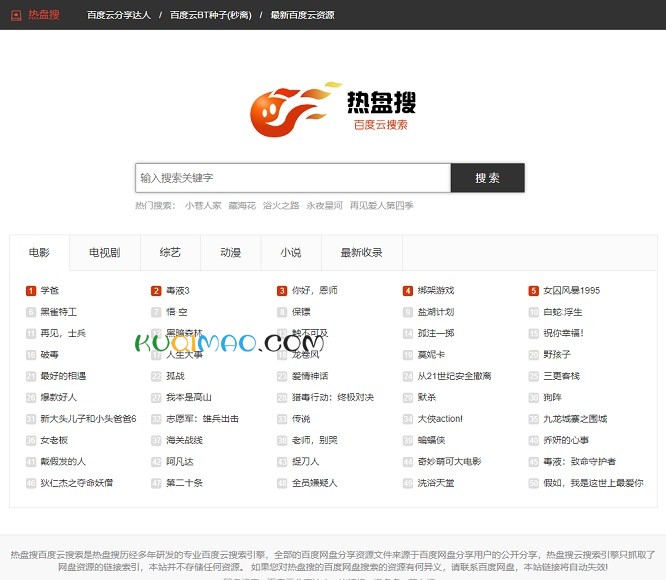Click the 搜索 search button
Screen dimensions: 666x580
click(x=488, y=178)
